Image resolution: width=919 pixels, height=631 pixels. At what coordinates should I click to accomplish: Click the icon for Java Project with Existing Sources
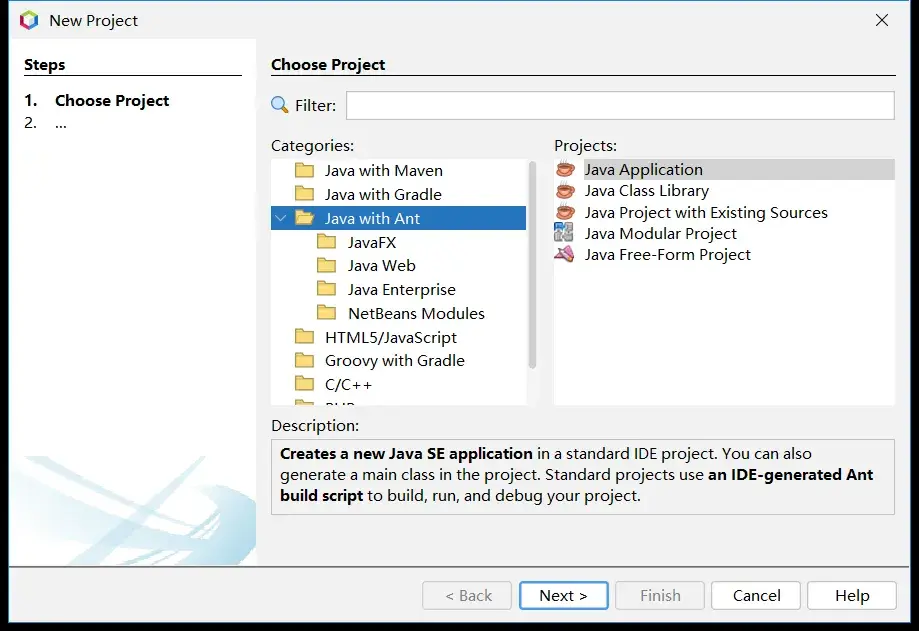pyautogui.click(x=565, y=212)
